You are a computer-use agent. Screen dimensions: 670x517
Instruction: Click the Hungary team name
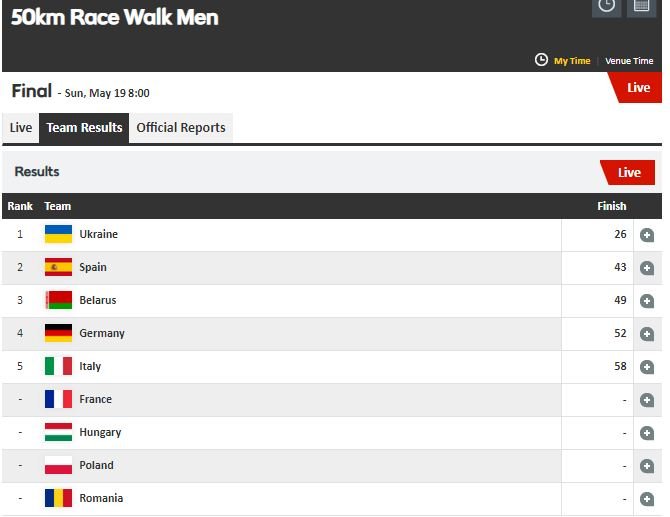pyautogui.click(x=100, y=432)
